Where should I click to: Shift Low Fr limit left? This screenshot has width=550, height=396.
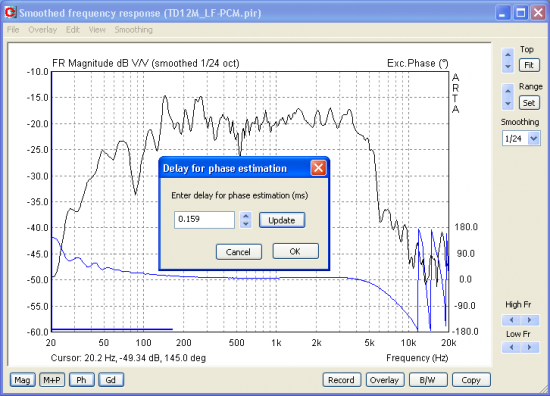pyautogui.click(x=512, y=347)
